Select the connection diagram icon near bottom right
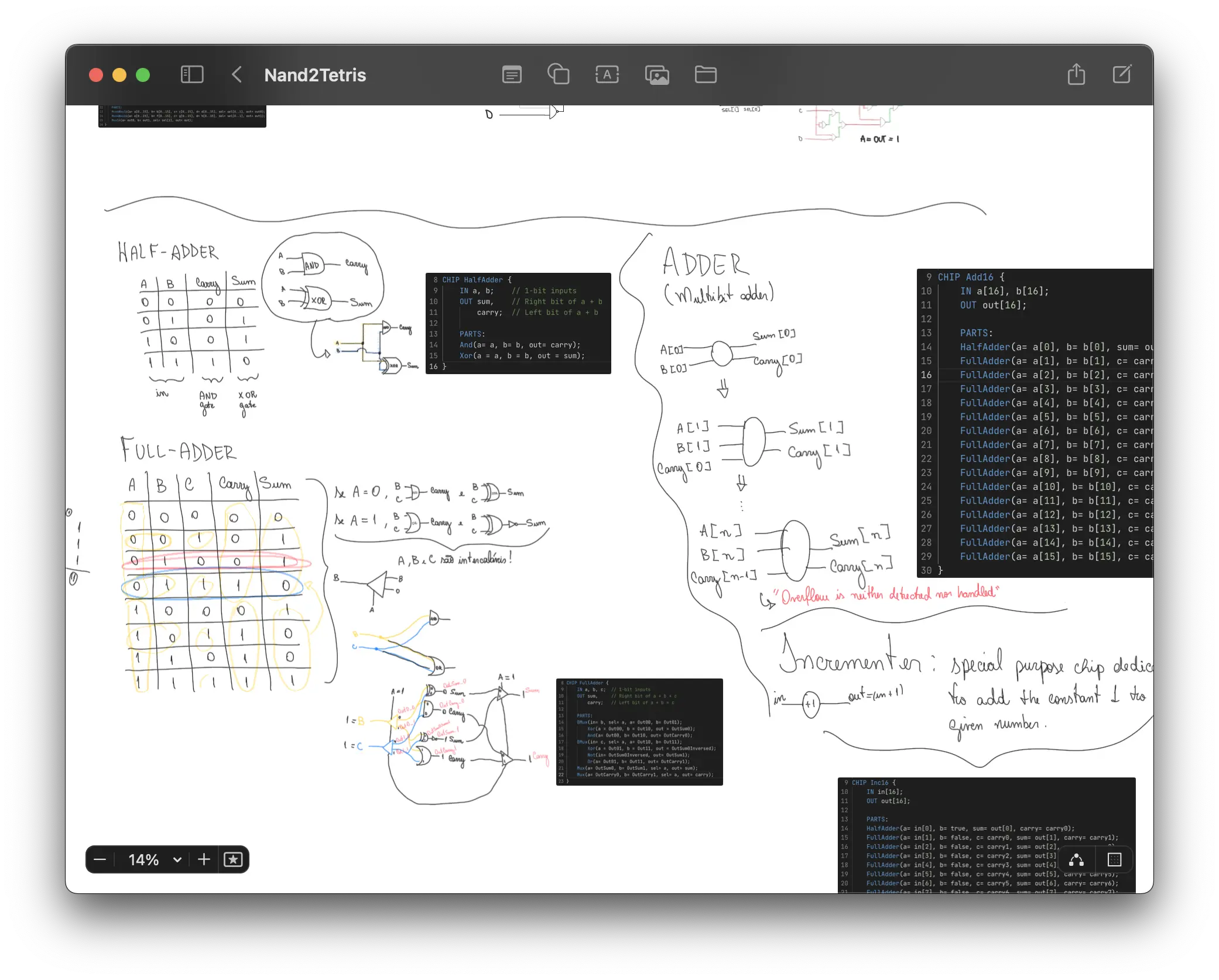 click(1077, 859)
